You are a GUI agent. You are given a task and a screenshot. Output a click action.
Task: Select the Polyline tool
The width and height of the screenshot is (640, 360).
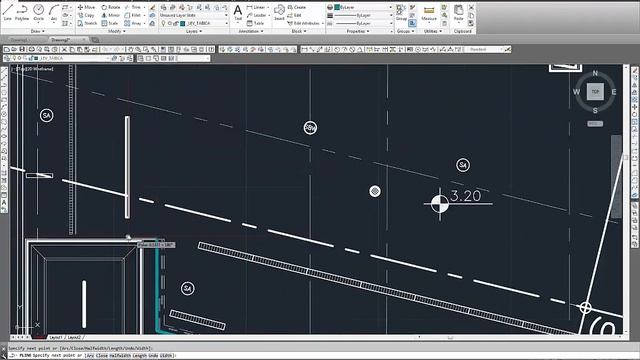coord(22,12)
